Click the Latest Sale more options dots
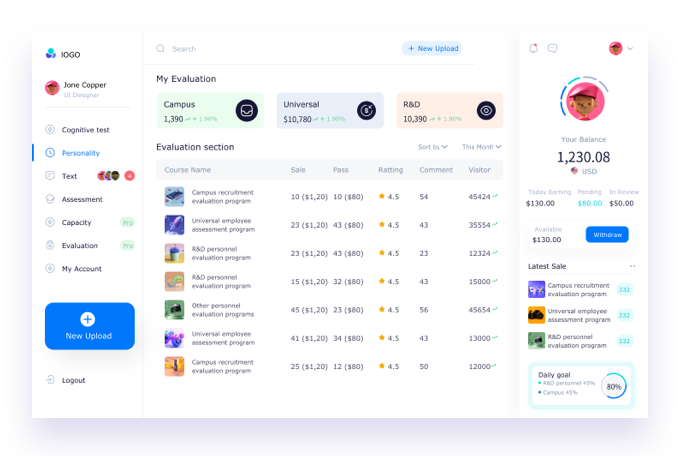This screenshot has height=456, width=680. coord(632,266)
